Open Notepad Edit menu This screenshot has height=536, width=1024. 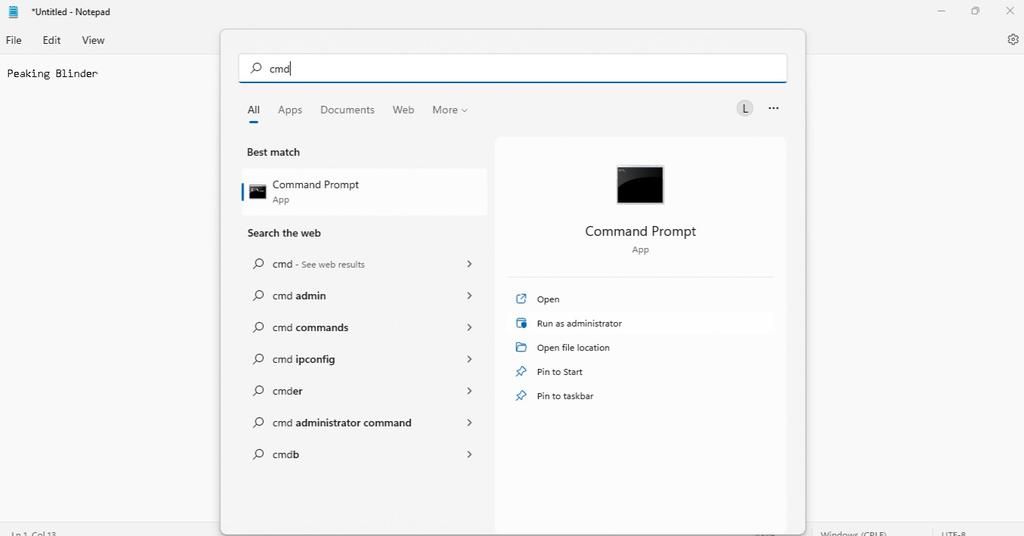52,40
